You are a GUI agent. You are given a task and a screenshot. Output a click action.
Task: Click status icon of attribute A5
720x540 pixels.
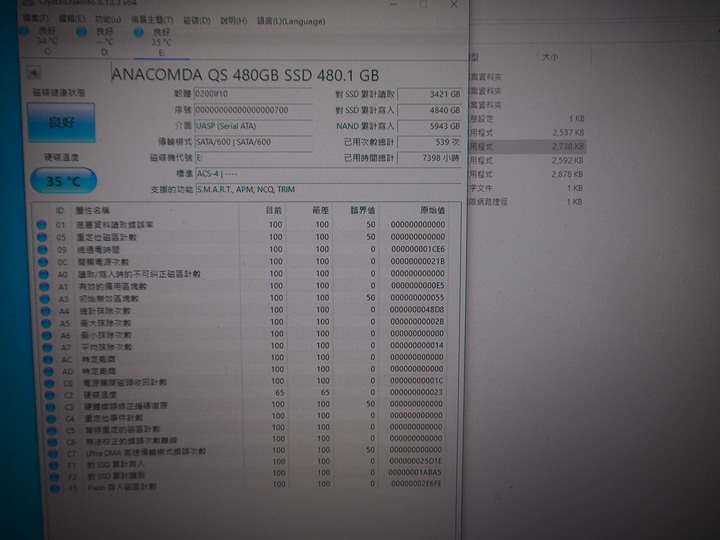(x=46, y=323)
